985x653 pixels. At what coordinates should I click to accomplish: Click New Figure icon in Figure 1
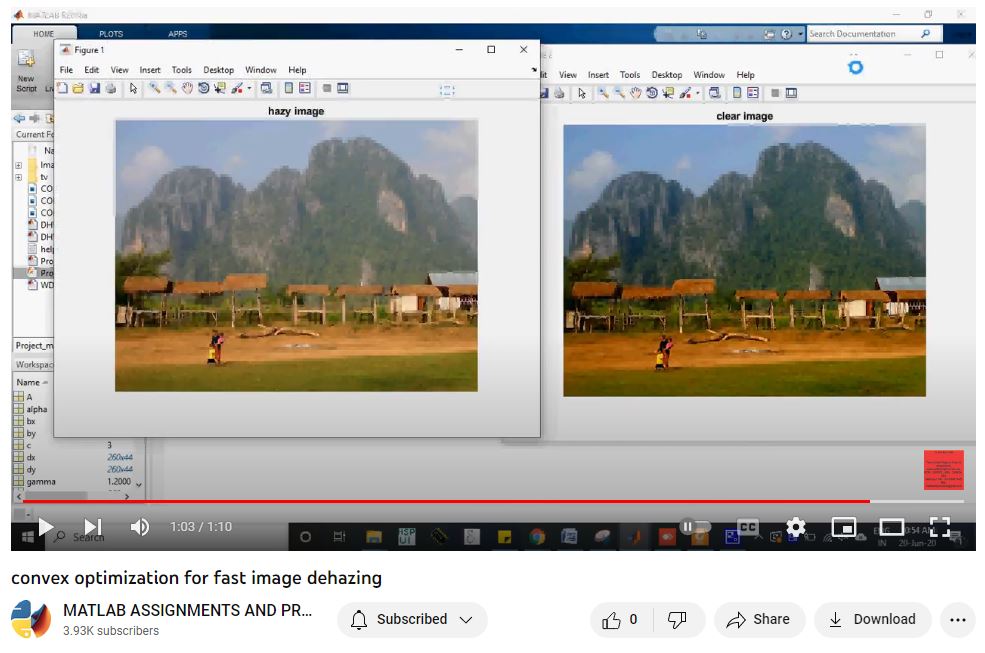click(x=62, y=89)
